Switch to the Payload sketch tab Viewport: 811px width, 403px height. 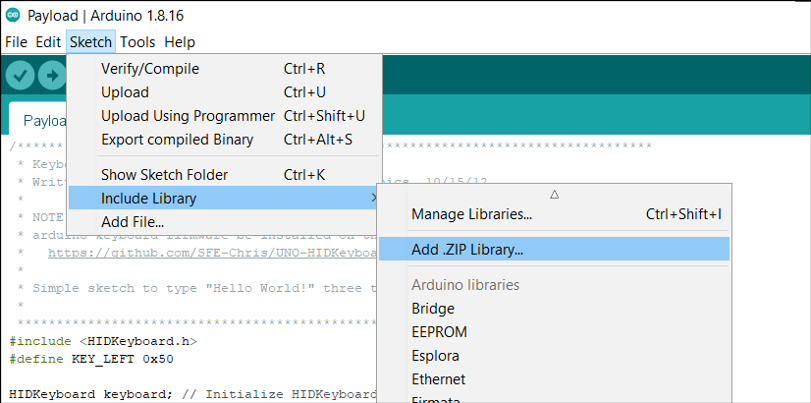pyautogui.click(x=39, y=119)
